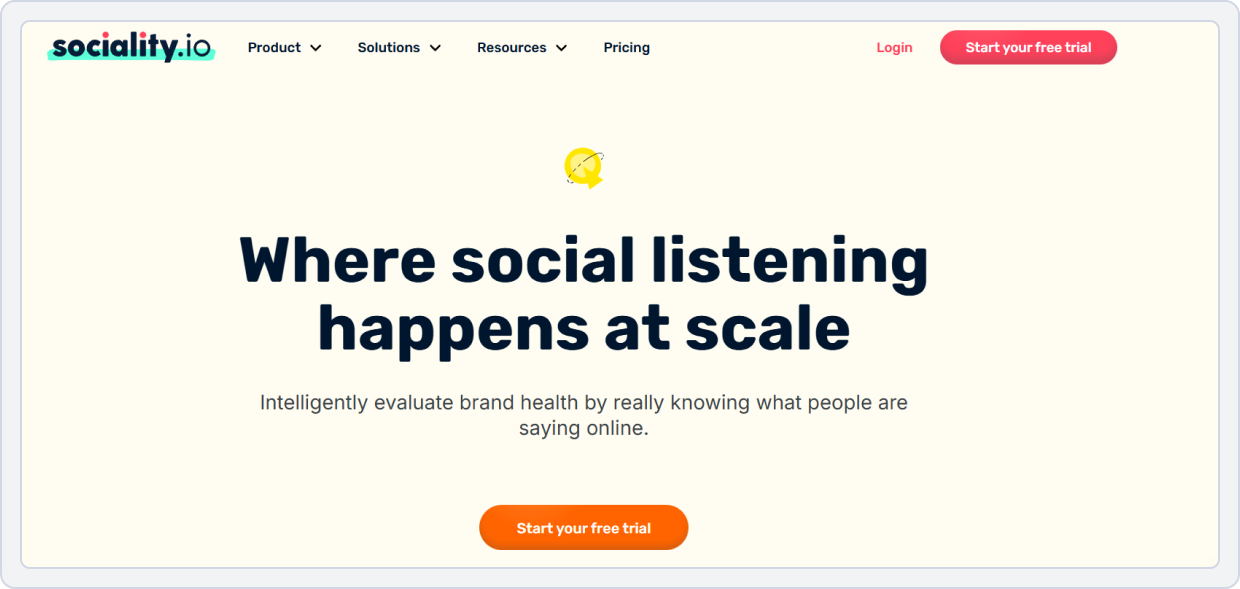This screenshot has height=589, width=1240.
Task: Expand the Product dropdown
Action: coord(275,47)
